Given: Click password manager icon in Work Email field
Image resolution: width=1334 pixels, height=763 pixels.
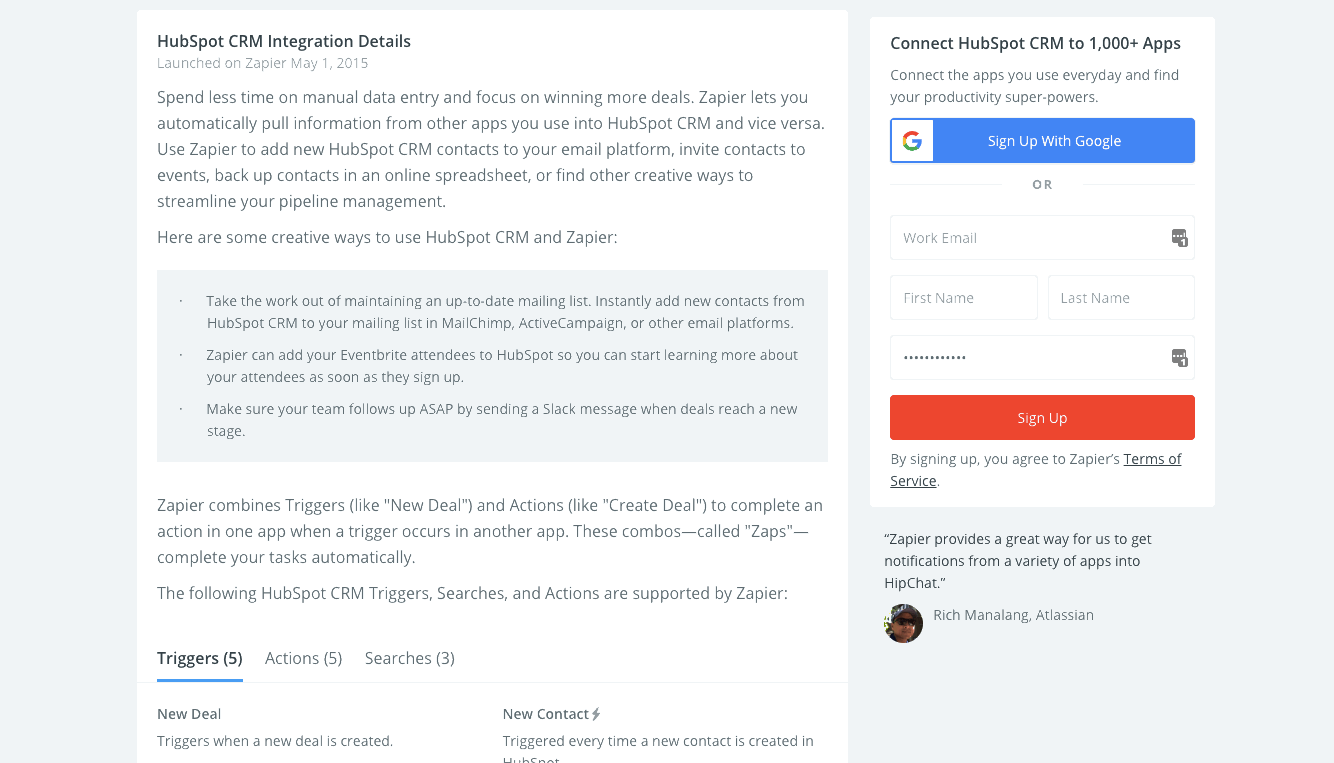Looking at the screenshot, I should click(x=1179, y=238).
